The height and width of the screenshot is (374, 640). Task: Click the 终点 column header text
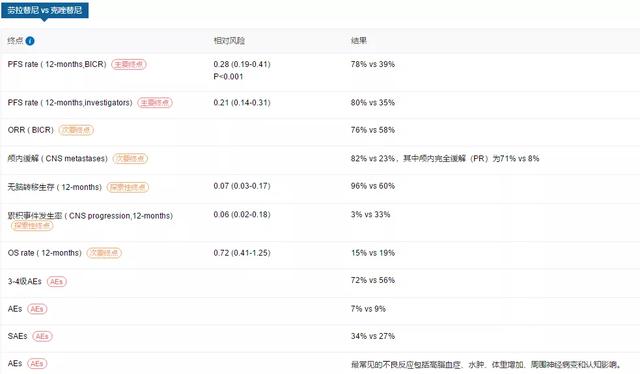pyautogui.click(x=16, y=41)
